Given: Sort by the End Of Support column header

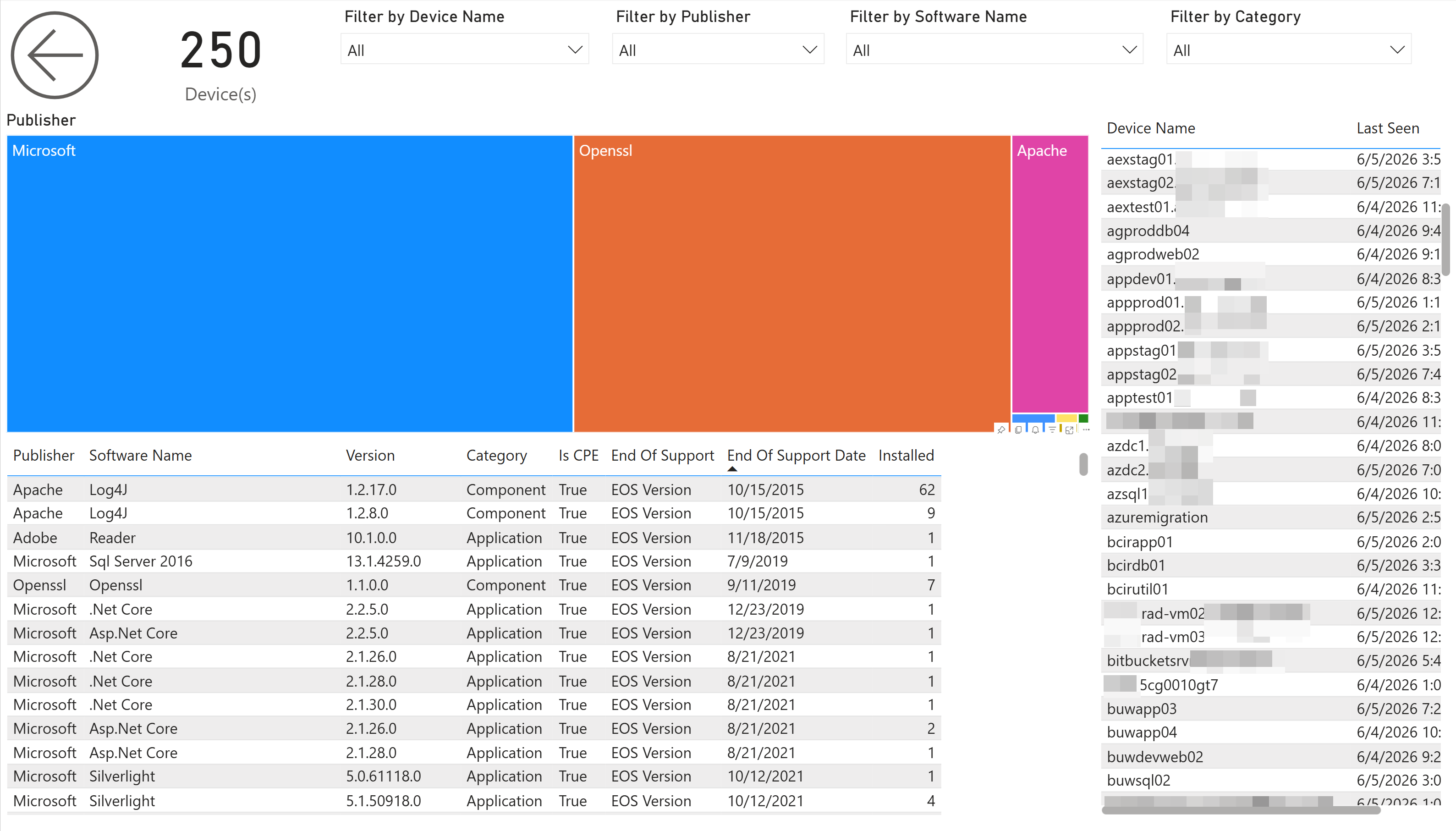Looking at the screenshot, I should (662, 456).
